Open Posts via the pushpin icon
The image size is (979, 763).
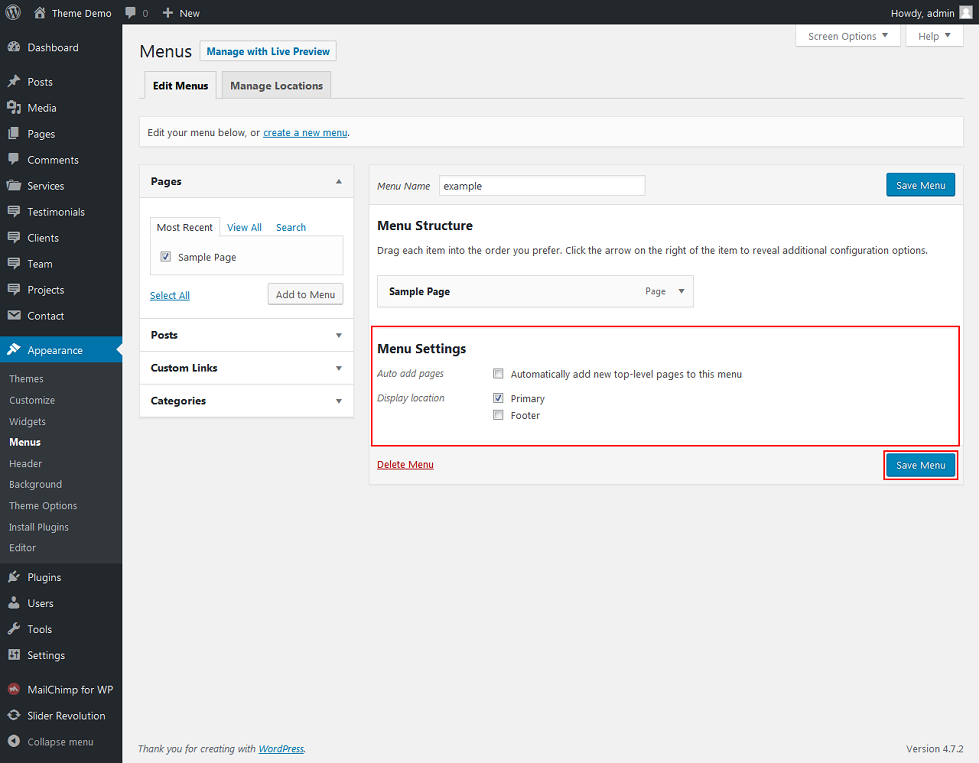[14, 82]
